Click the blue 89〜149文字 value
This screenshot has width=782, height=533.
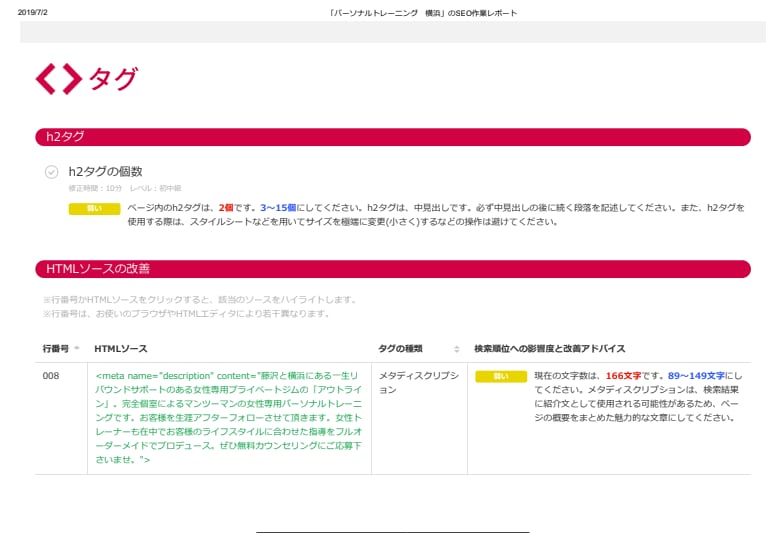click(x=696, y=376)
